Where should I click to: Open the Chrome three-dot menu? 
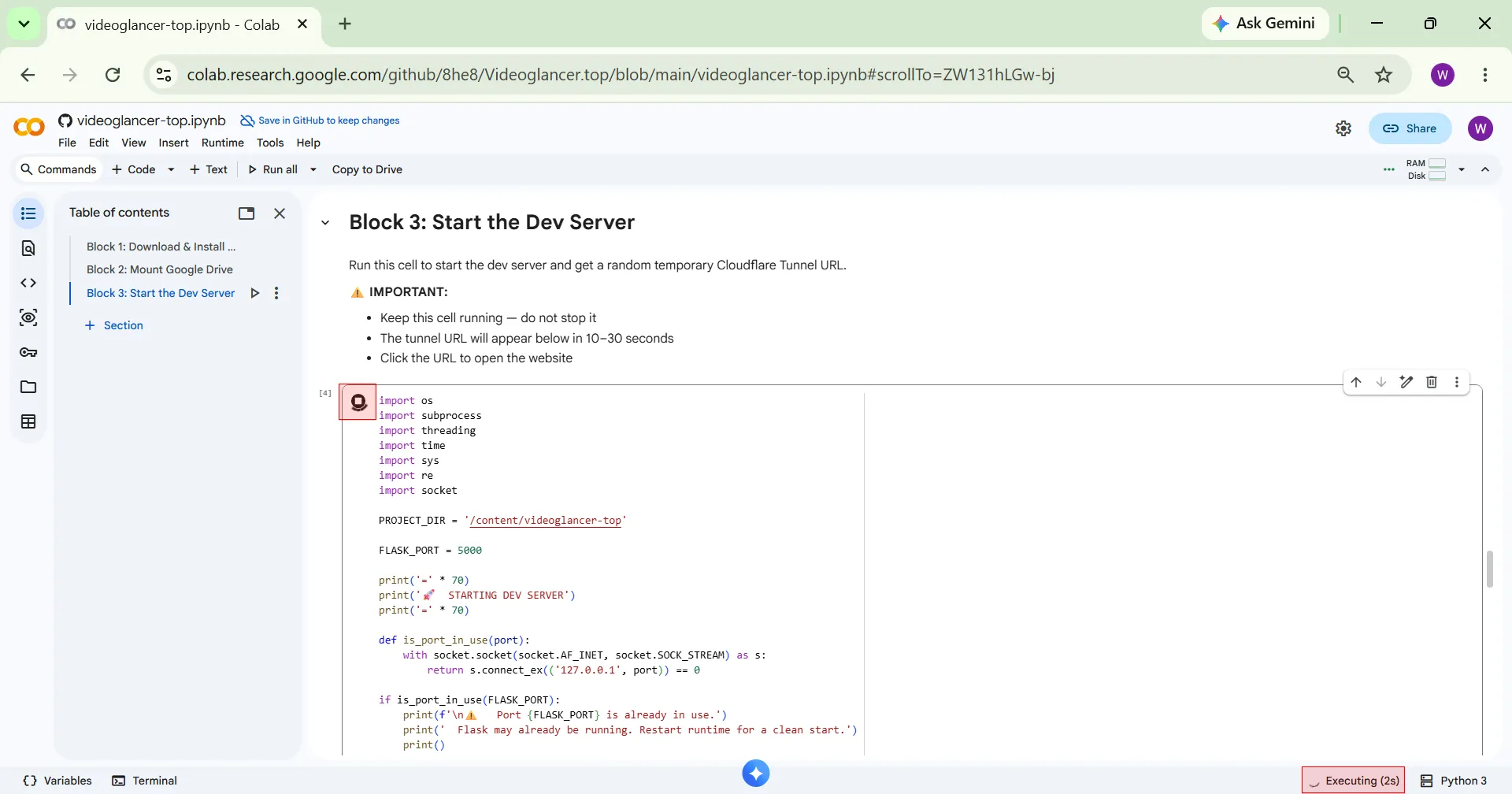(1485, 75)
